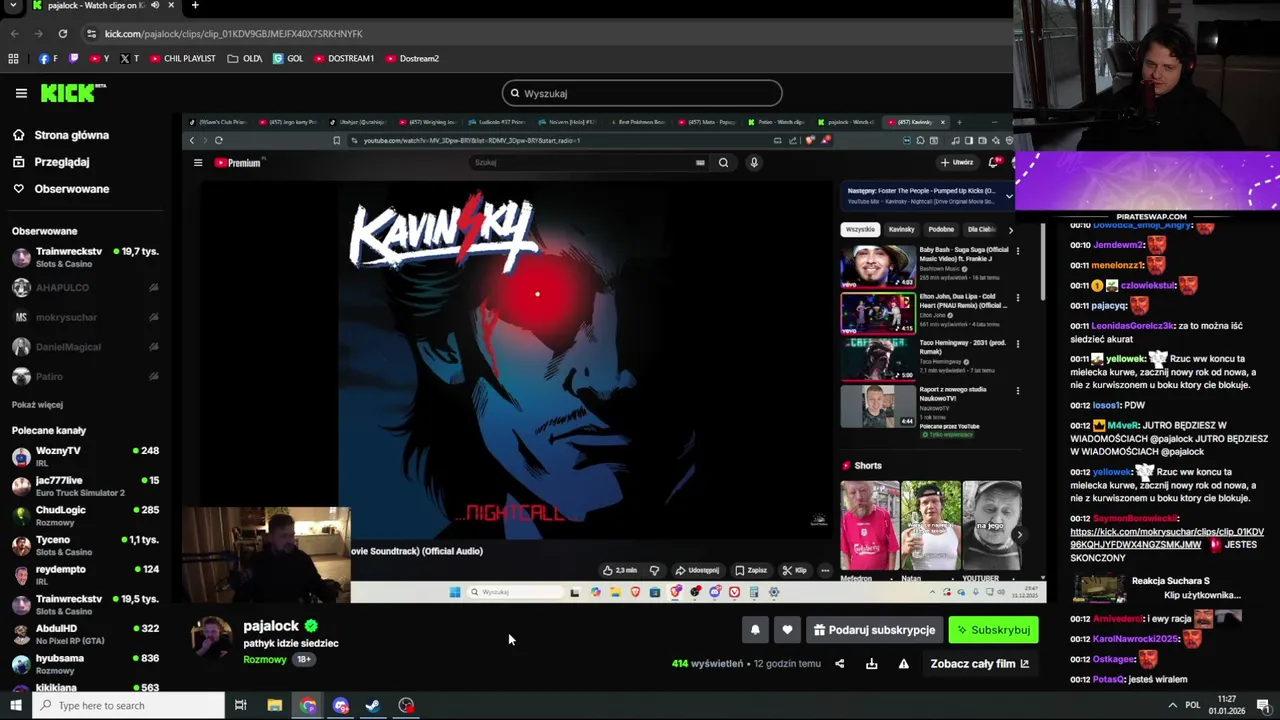Viewport: 1280px width, 720px height.
Task: Open the Dostream2 bookmark
Action: coord(412,58)
